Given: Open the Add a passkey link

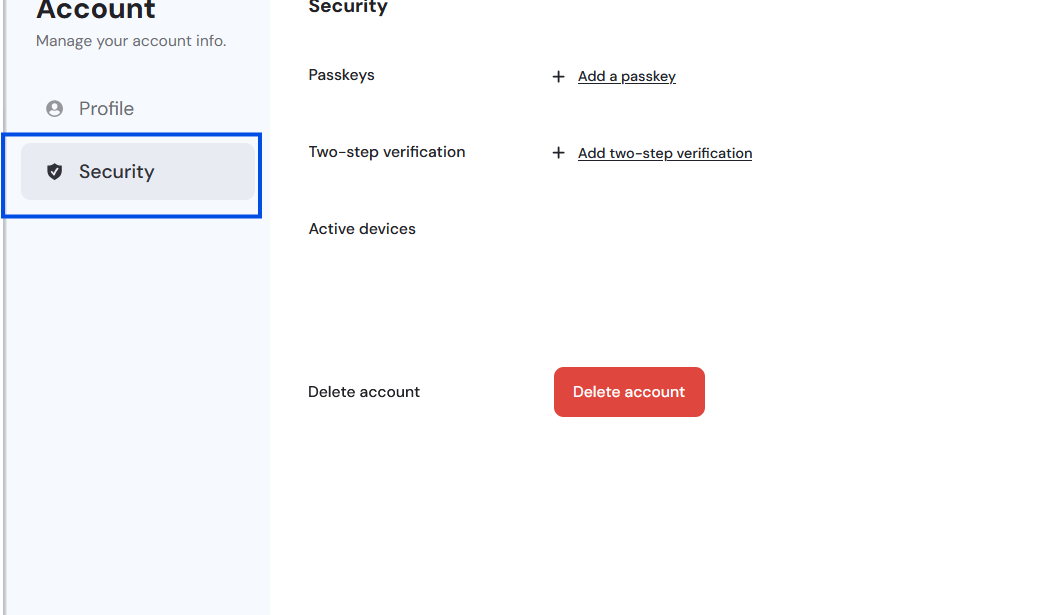Looking at the screenshot, I should click(627, 76).
